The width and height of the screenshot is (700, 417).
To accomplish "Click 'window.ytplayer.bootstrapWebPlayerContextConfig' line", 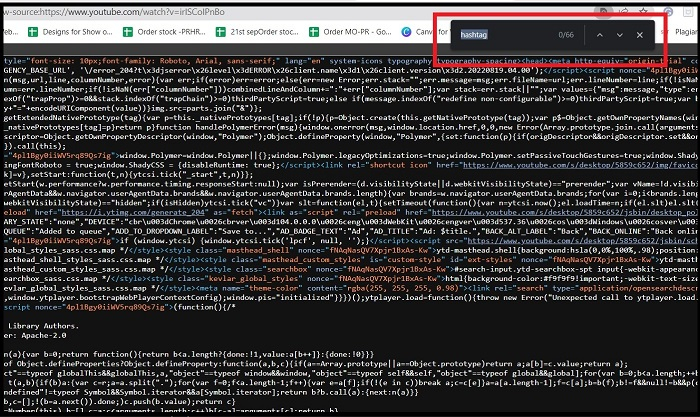I will tap(350, 297).
